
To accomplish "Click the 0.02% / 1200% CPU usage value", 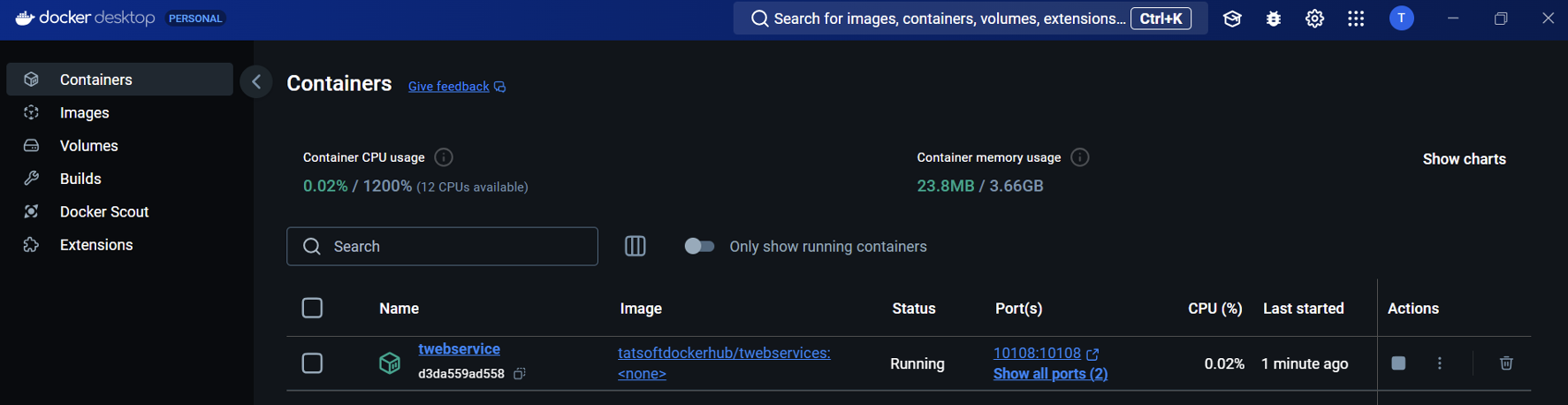I will click(357, 186).
